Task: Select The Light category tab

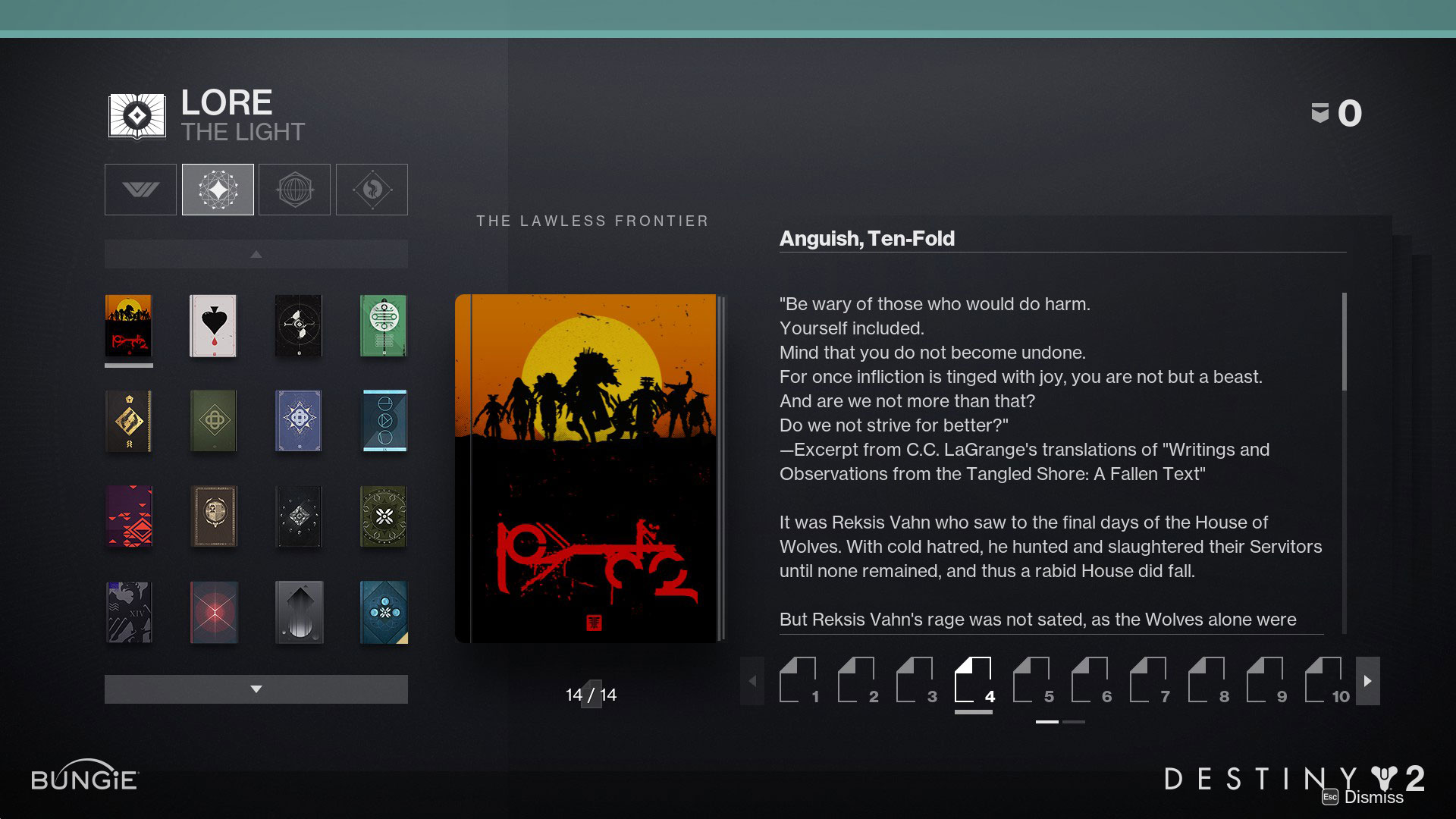Action: 218,190
